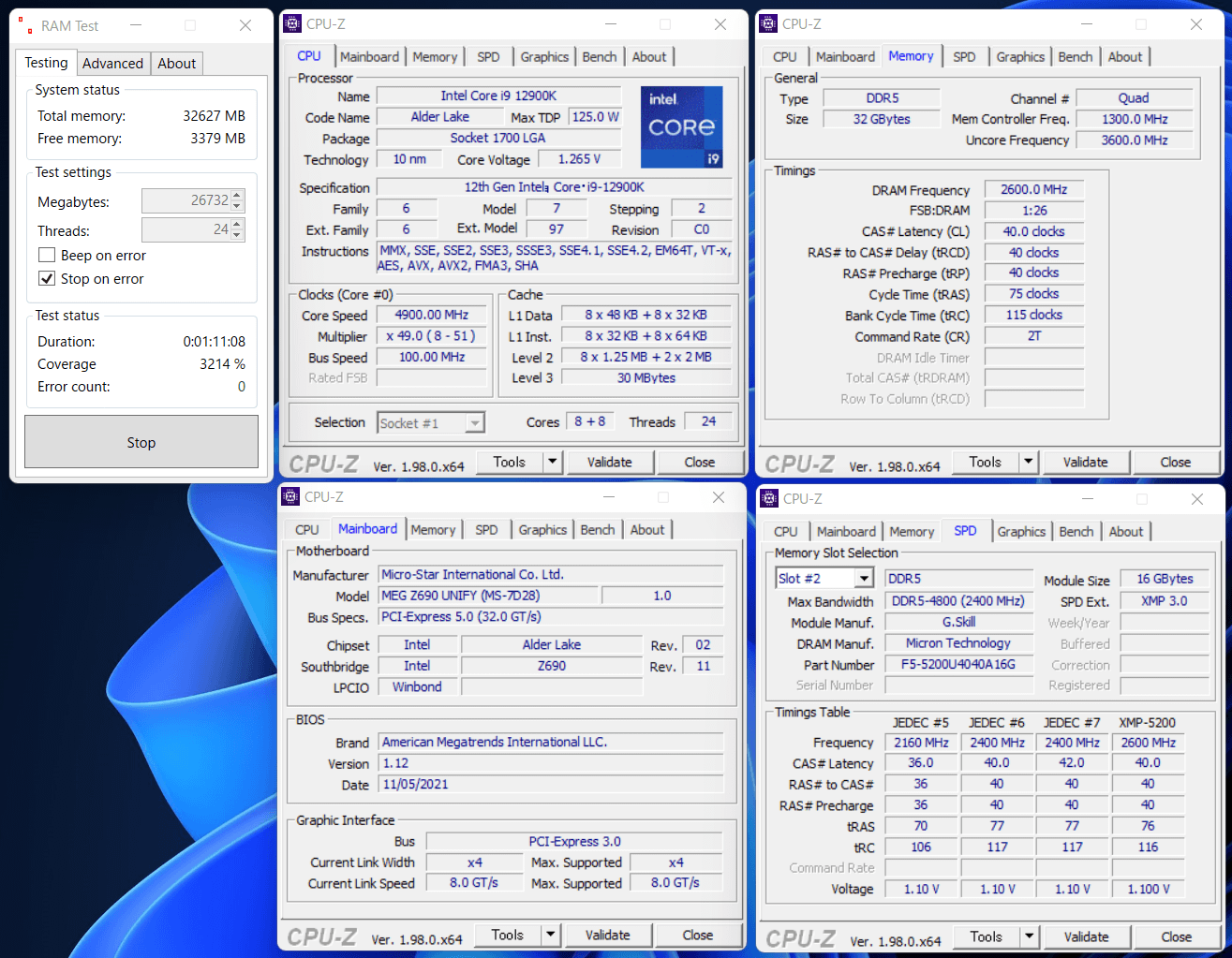Click the DRAM Frequency 2600.0 MHz value
The width and height of the screenshot is (1232, 958).
pyautogui.click(x=1034, y=189)
